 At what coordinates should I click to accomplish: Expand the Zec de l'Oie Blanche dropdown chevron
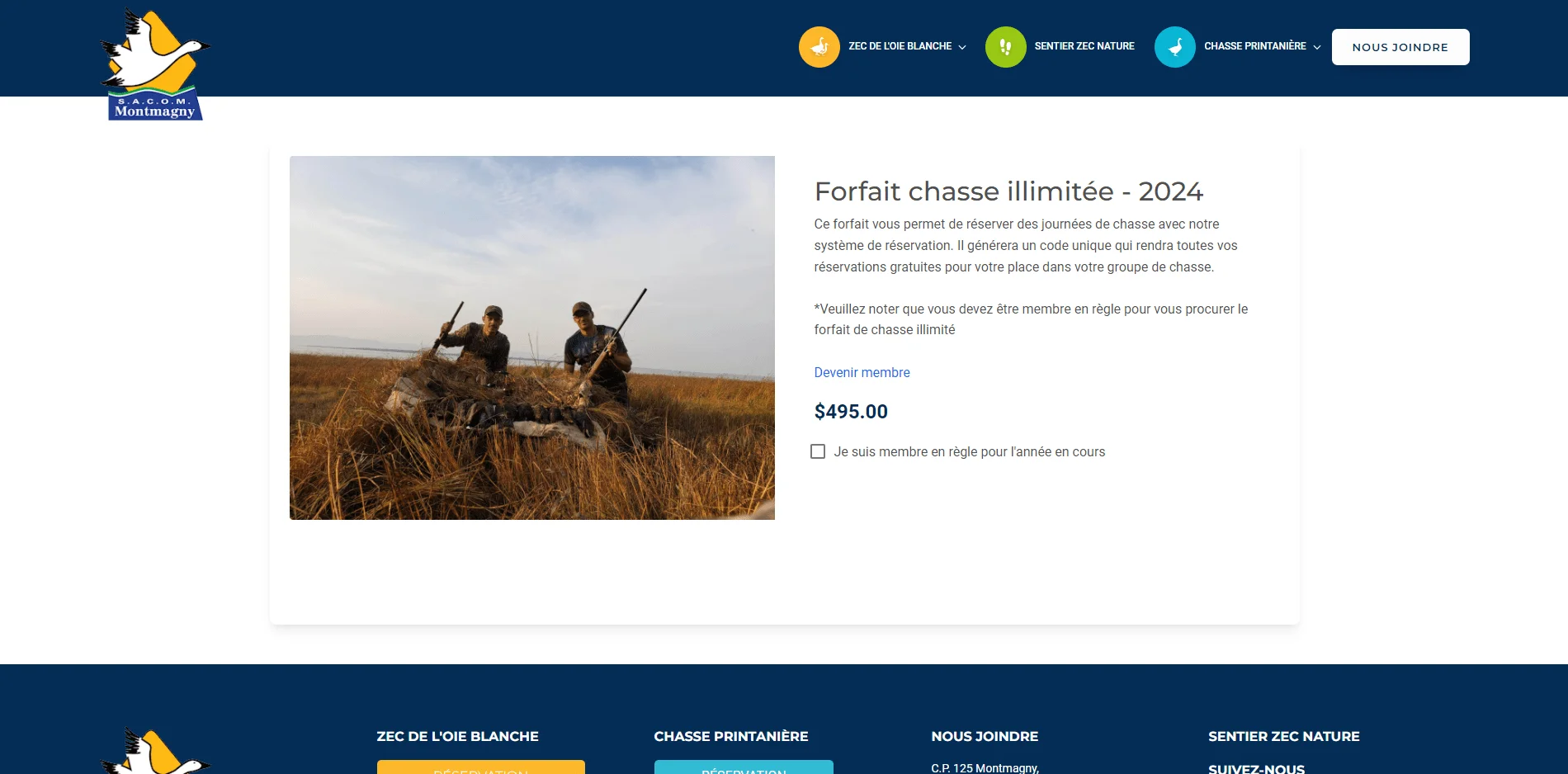[x=962, y=47]
